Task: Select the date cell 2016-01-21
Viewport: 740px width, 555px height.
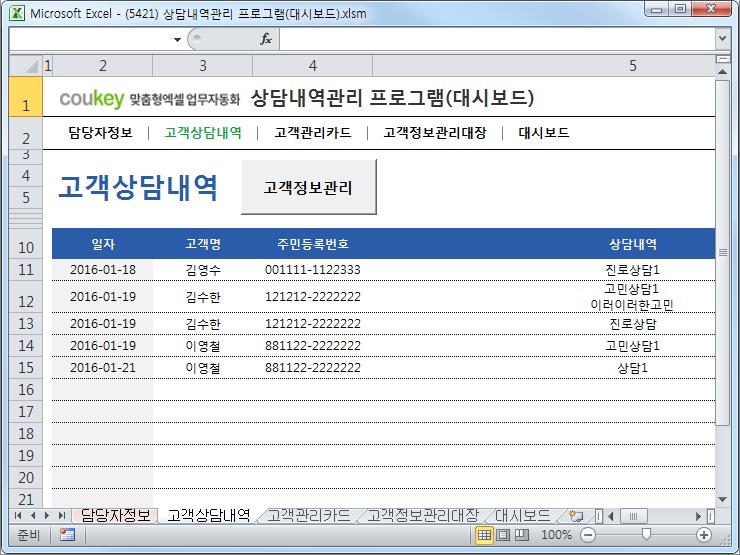Action: 103,368
